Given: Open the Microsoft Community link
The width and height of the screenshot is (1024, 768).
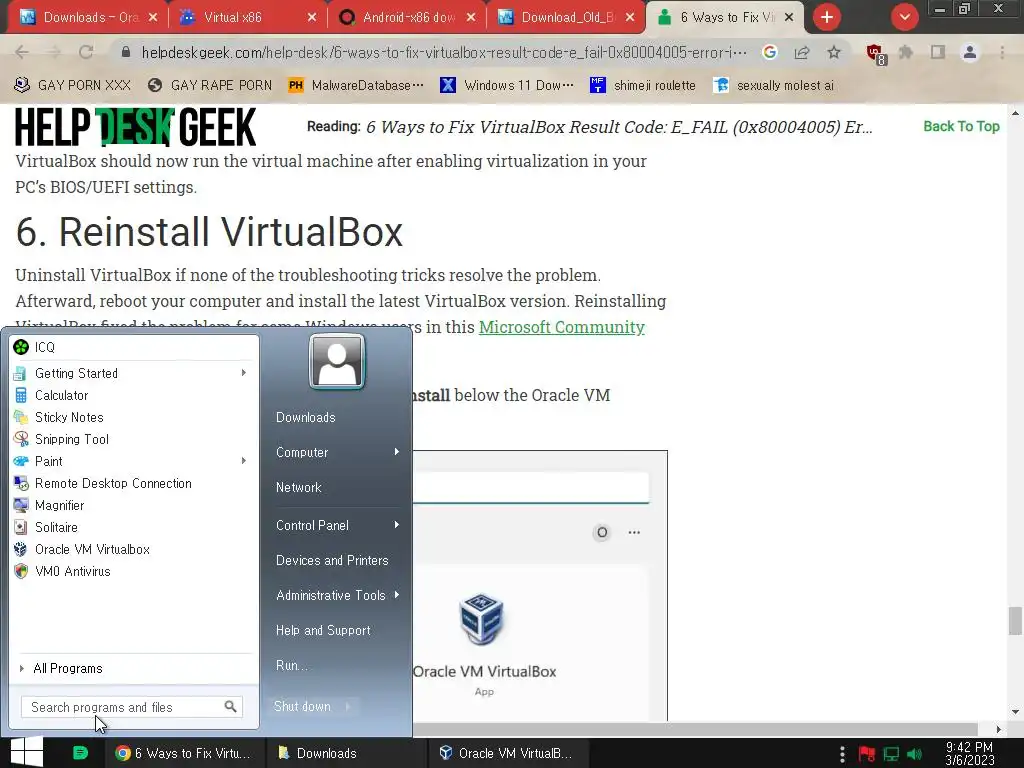Looking at the screenshot, I should click(x=562, y=327).
